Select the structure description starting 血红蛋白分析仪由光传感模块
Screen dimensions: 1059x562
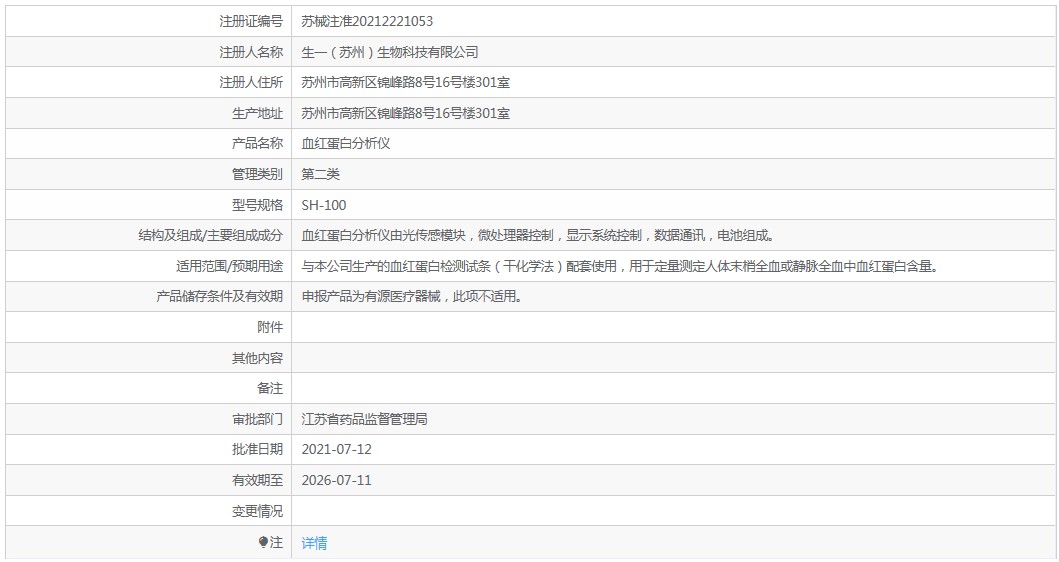tap(538, 235)
